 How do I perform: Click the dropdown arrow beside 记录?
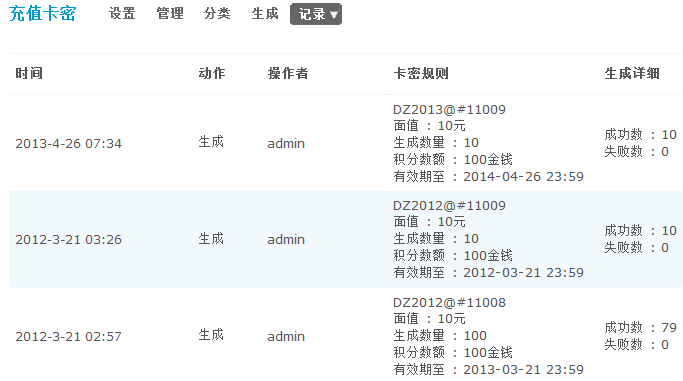334,15
